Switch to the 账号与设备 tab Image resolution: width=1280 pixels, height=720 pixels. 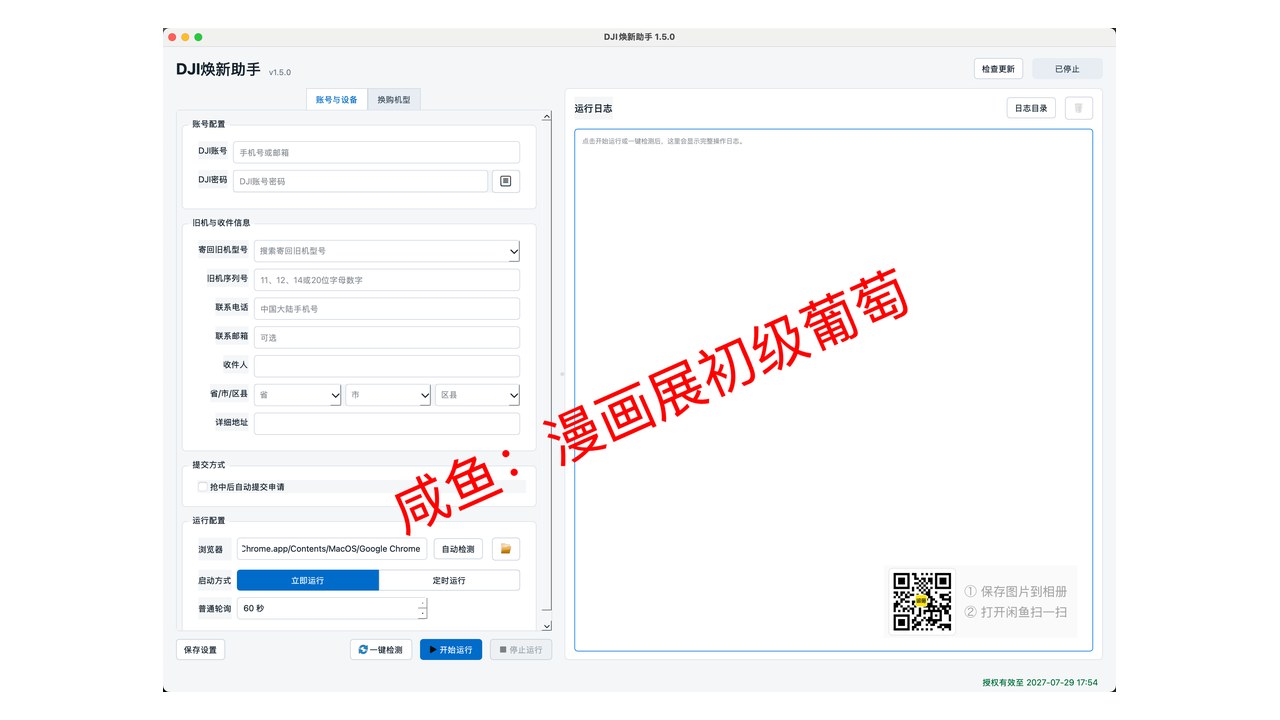pyautogui.click(x=337, y=100)
